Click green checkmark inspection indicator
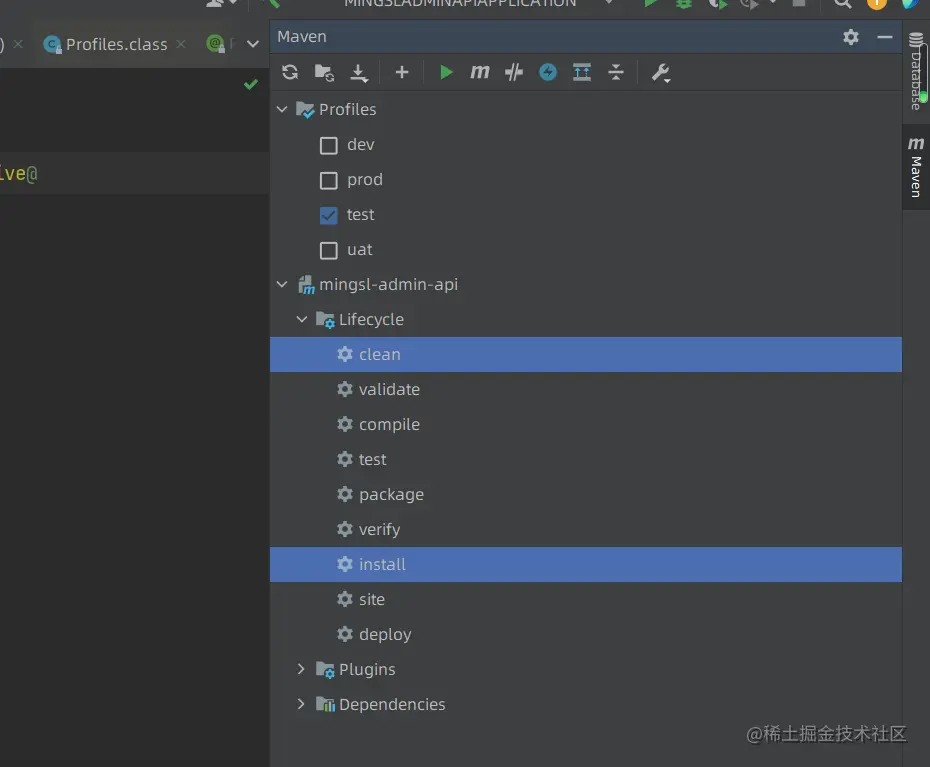Viewport: 930px width, 767px height. pyautogui.click(x=251, y=84)
